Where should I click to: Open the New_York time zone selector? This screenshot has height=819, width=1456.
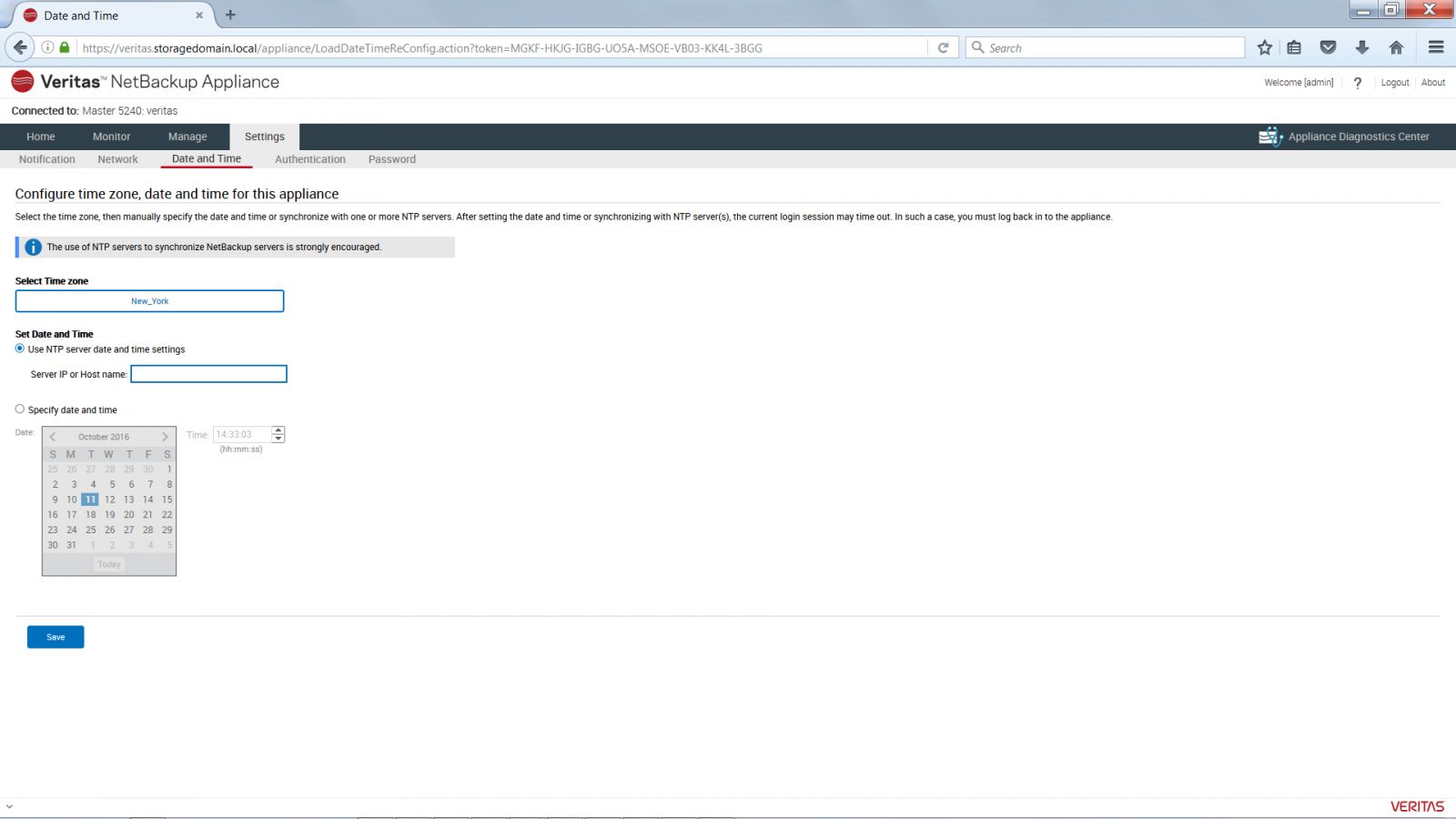(x=149, y=301)
